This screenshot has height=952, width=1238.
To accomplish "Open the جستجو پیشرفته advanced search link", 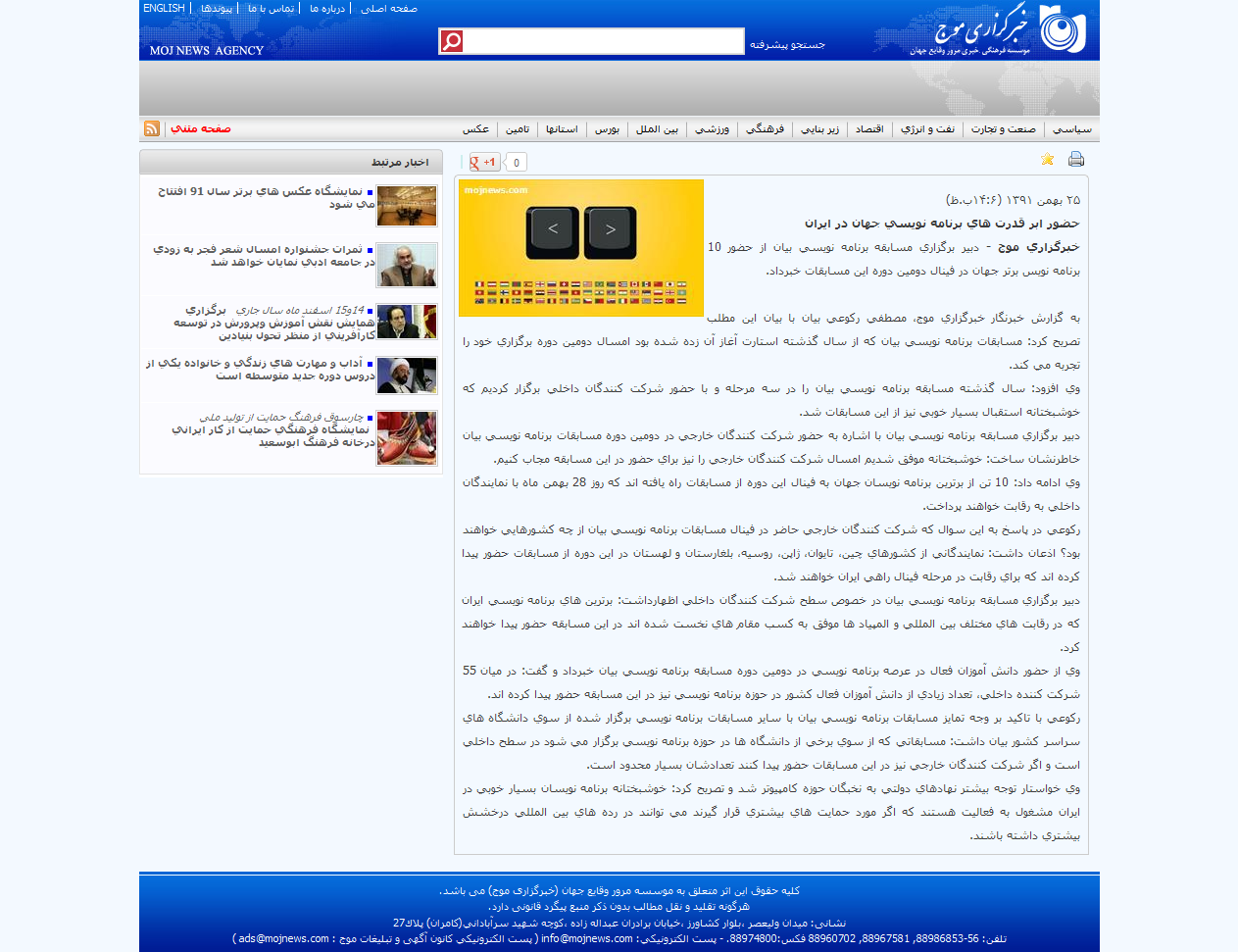I will [x=787, y=44].
